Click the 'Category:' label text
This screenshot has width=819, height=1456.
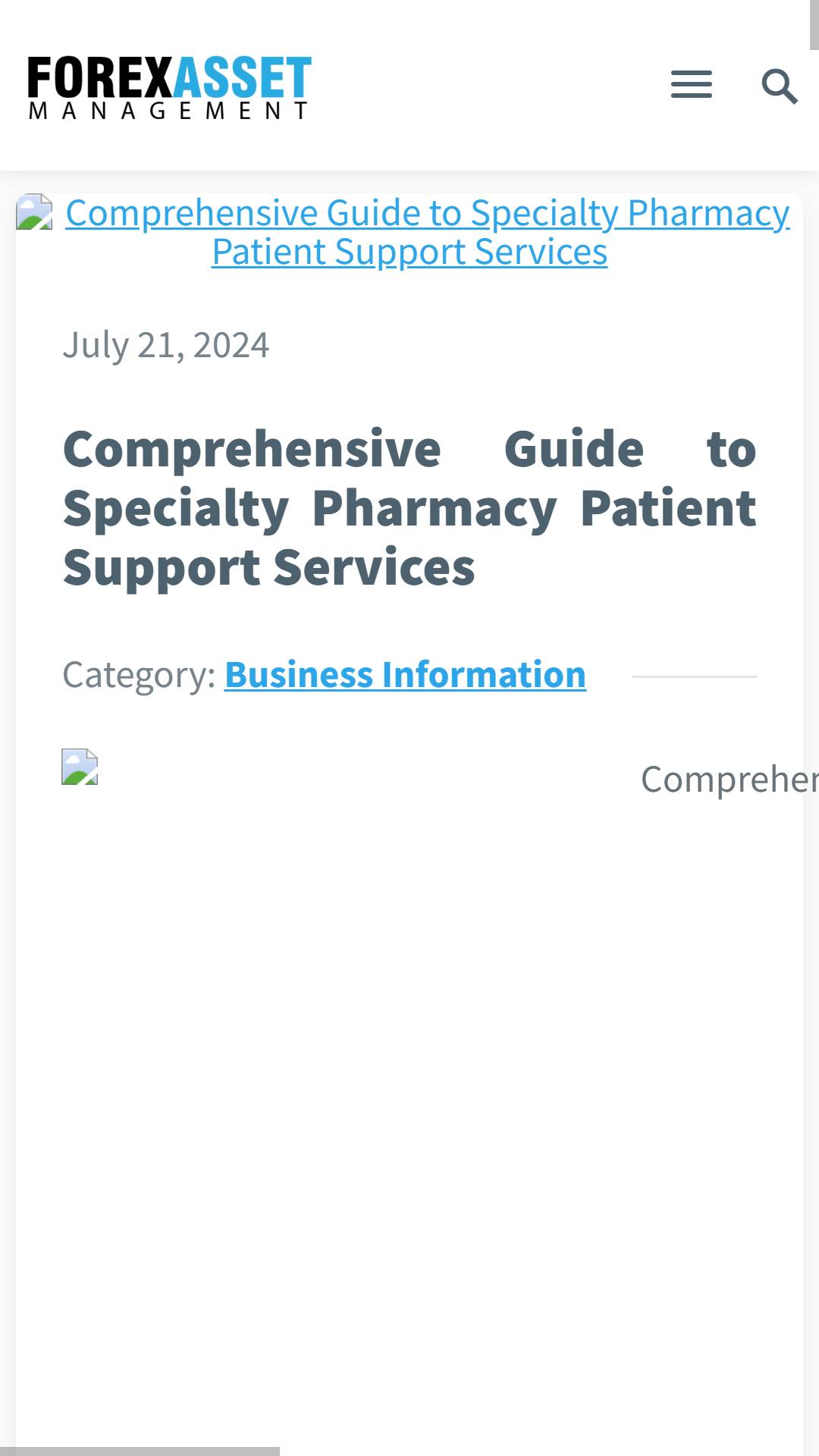(x=140, y=675)
